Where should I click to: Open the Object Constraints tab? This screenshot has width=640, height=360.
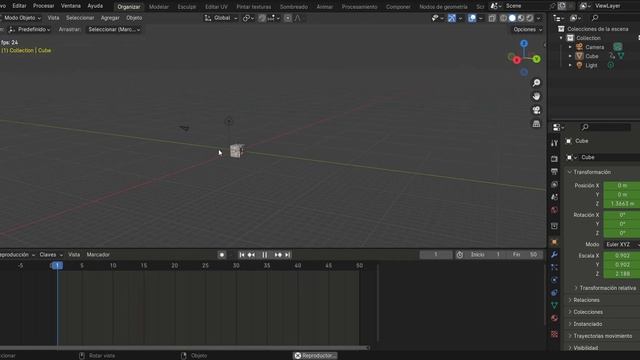coord(554,293)
